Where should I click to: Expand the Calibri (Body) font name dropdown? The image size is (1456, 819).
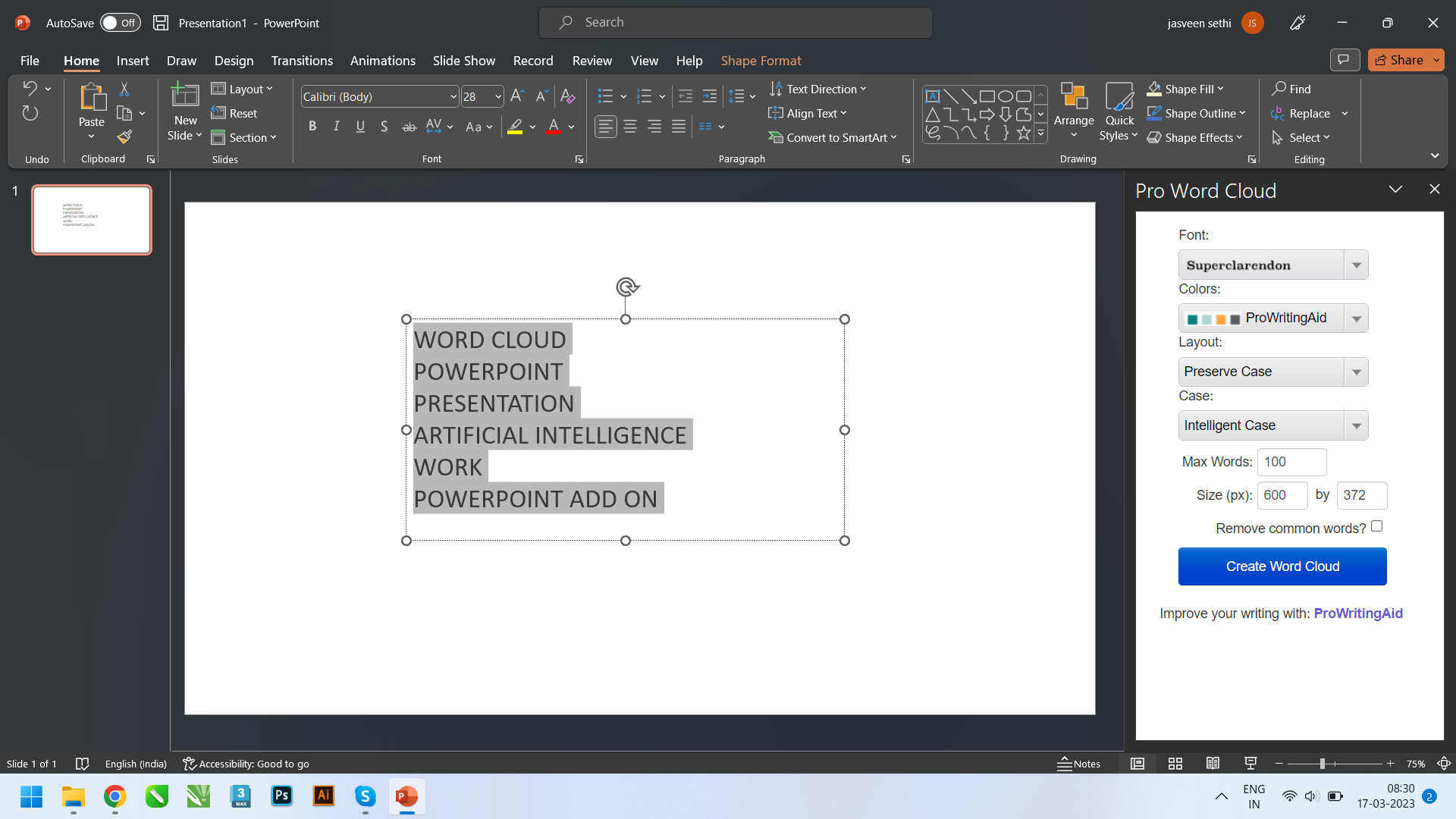(453, 96)
